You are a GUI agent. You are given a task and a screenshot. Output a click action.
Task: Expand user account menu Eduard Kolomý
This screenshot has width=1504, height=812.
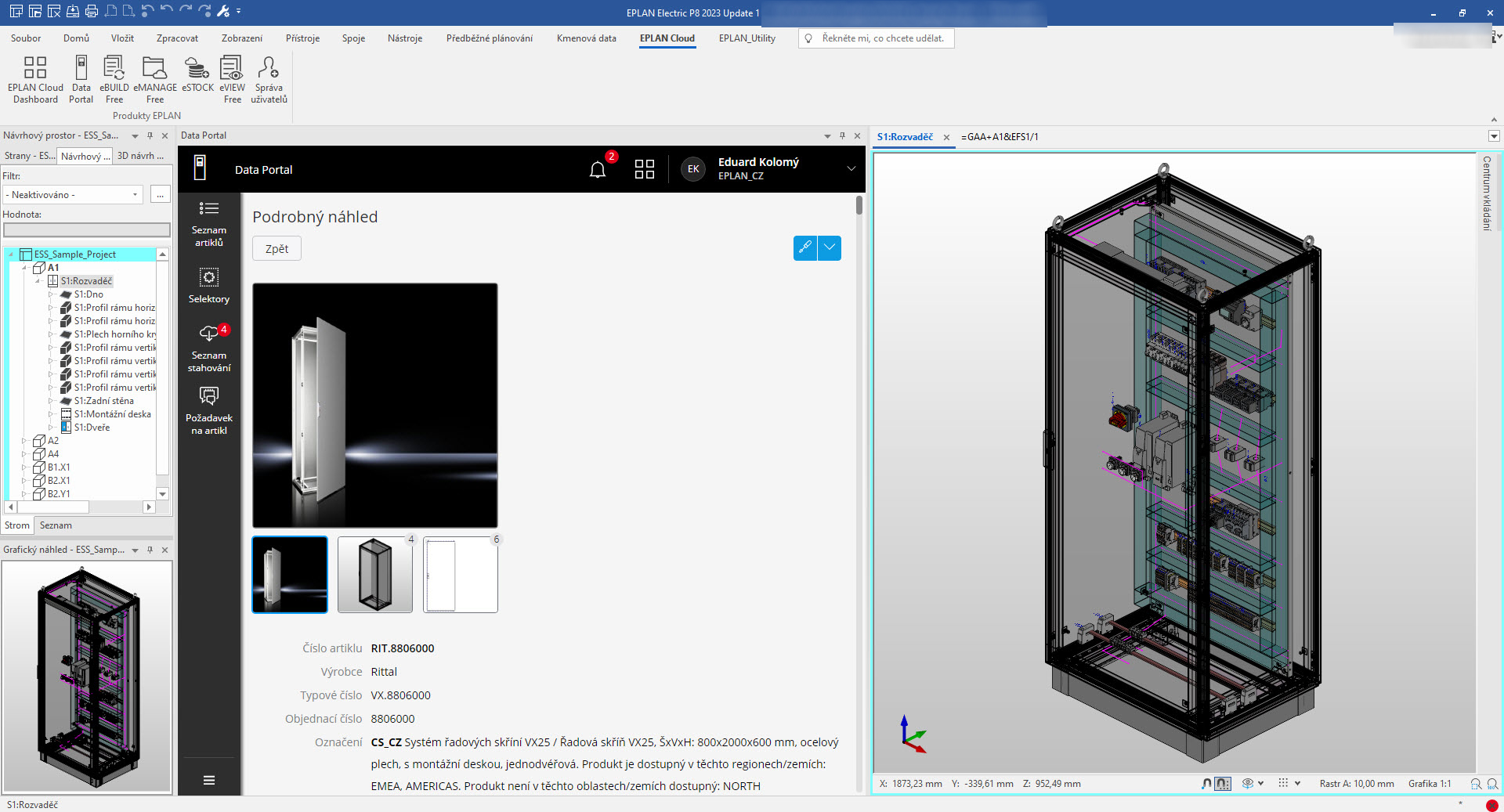tap(851, 169)
